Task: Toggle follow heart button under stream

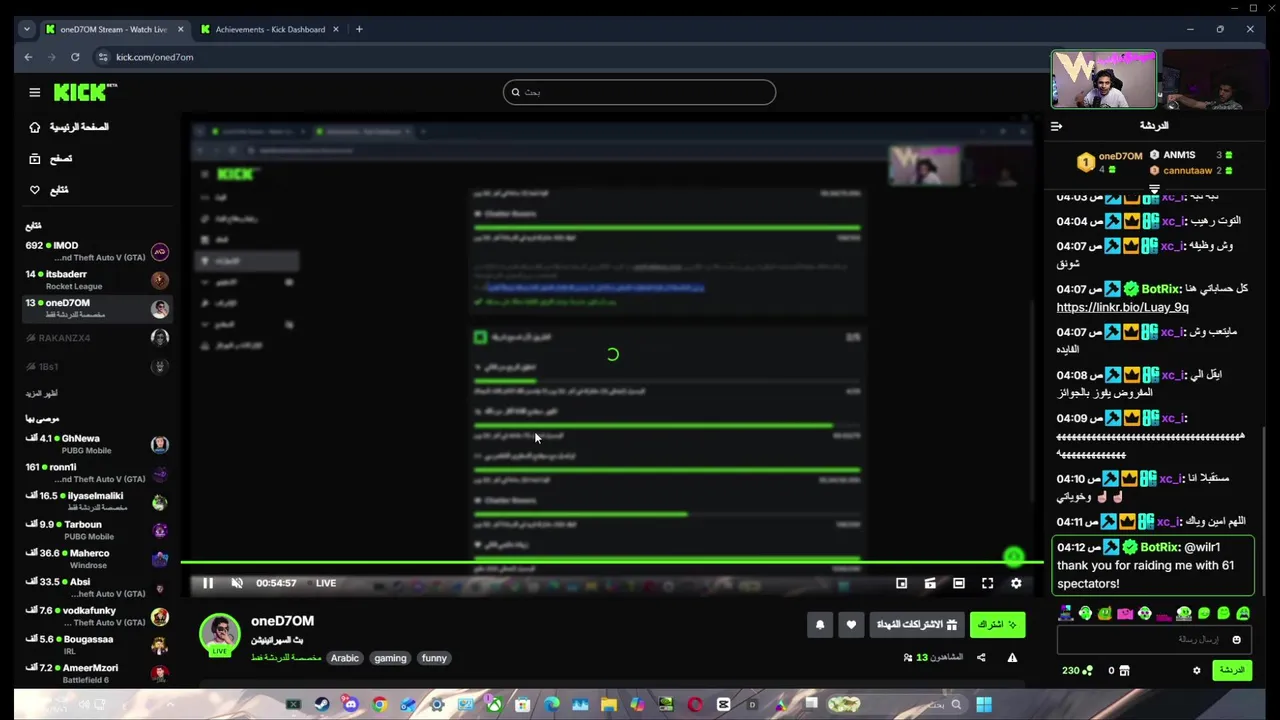Action: click(x=851, y=625)
